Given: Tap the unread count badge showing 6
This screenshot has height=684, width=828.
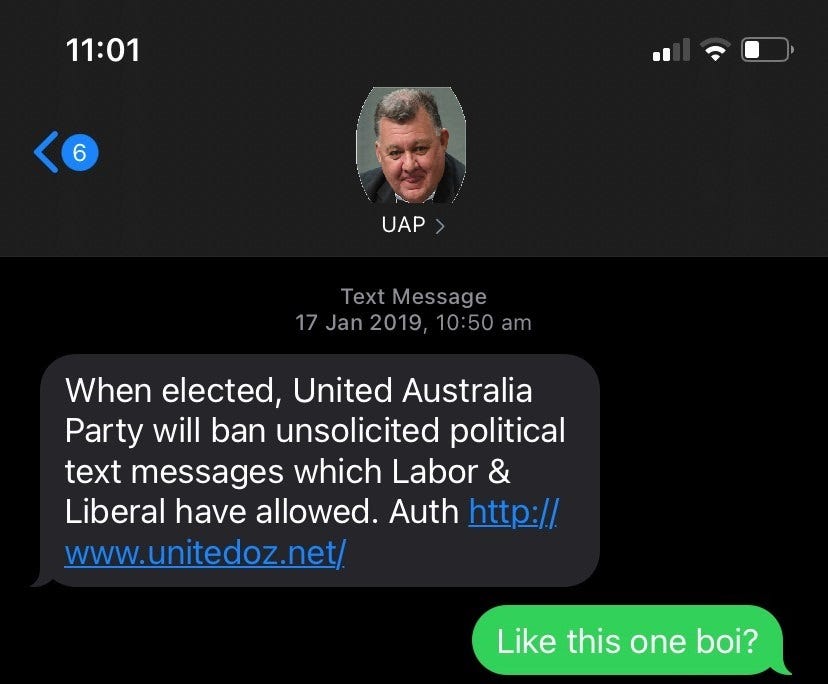Looking at the screenshot, I should click(x=80, y=153).
